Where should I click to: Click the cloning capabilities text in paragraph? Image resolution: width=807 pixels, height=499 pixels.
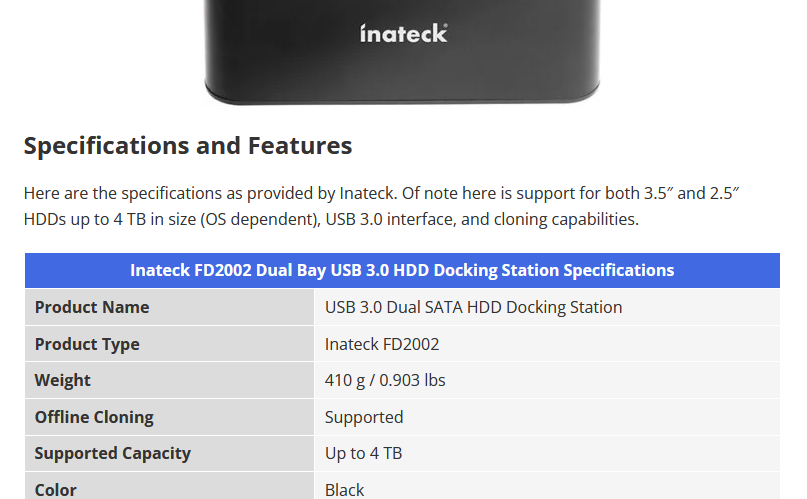566,220
